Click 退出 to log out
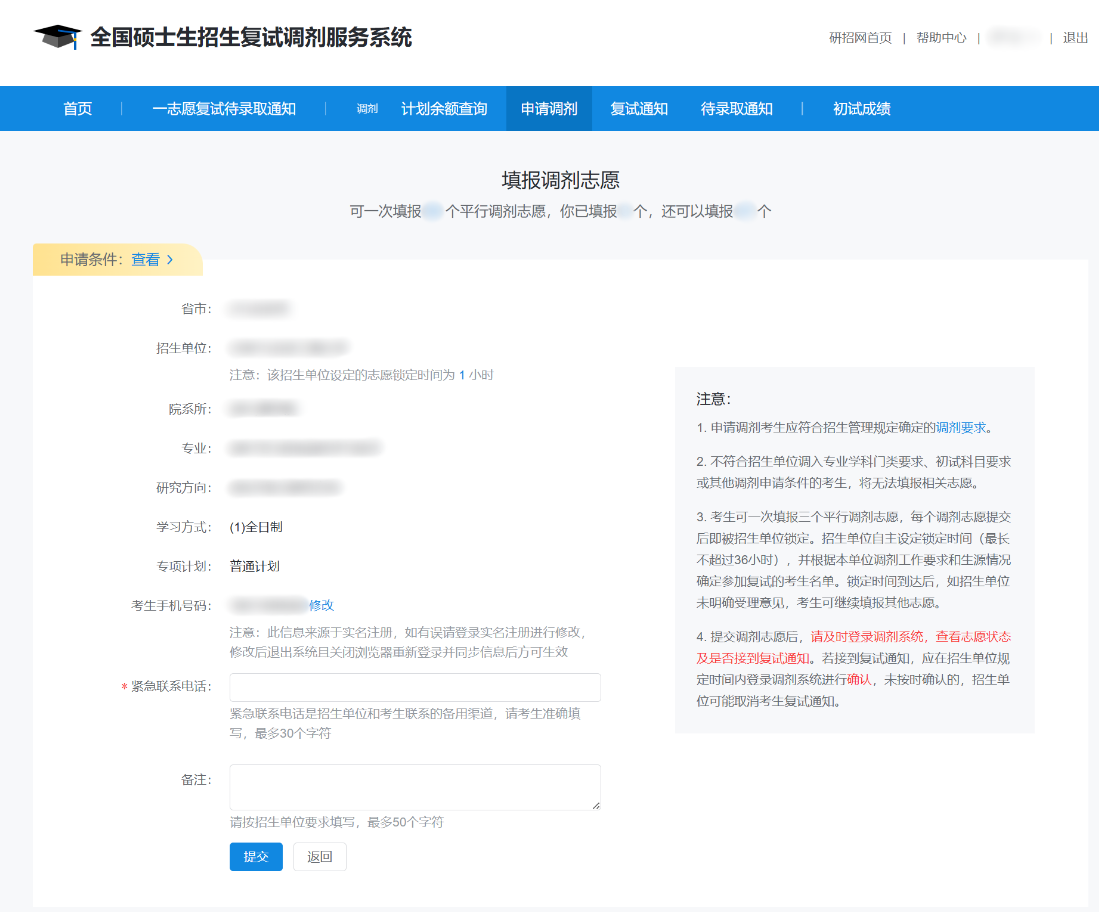Image resolution: width=1099 pixels, height=912 pixels. point(1075,37)
